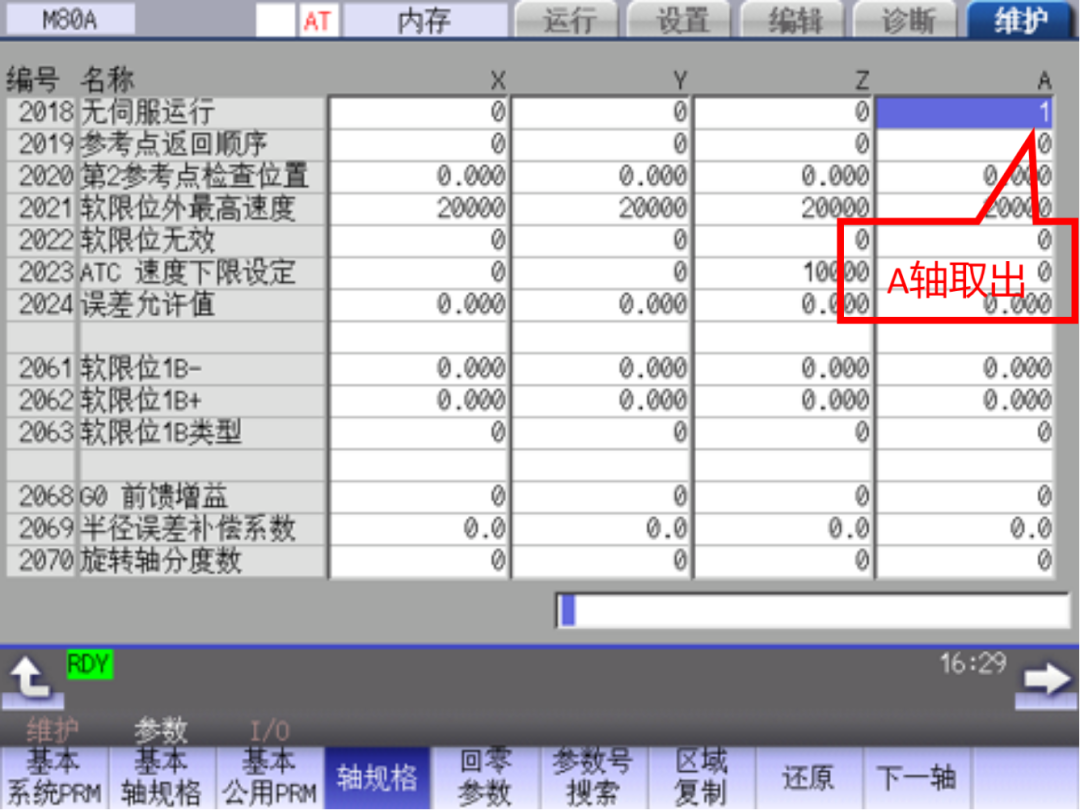
Task: Go to 下一轴 softkey
Action: tap(916, 777)
